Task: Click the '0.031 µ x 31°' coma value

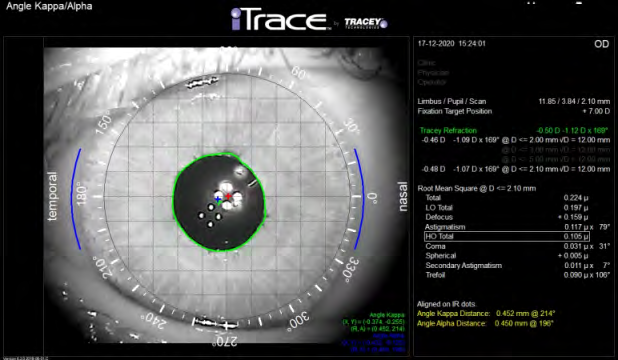Action: point(586,246)
